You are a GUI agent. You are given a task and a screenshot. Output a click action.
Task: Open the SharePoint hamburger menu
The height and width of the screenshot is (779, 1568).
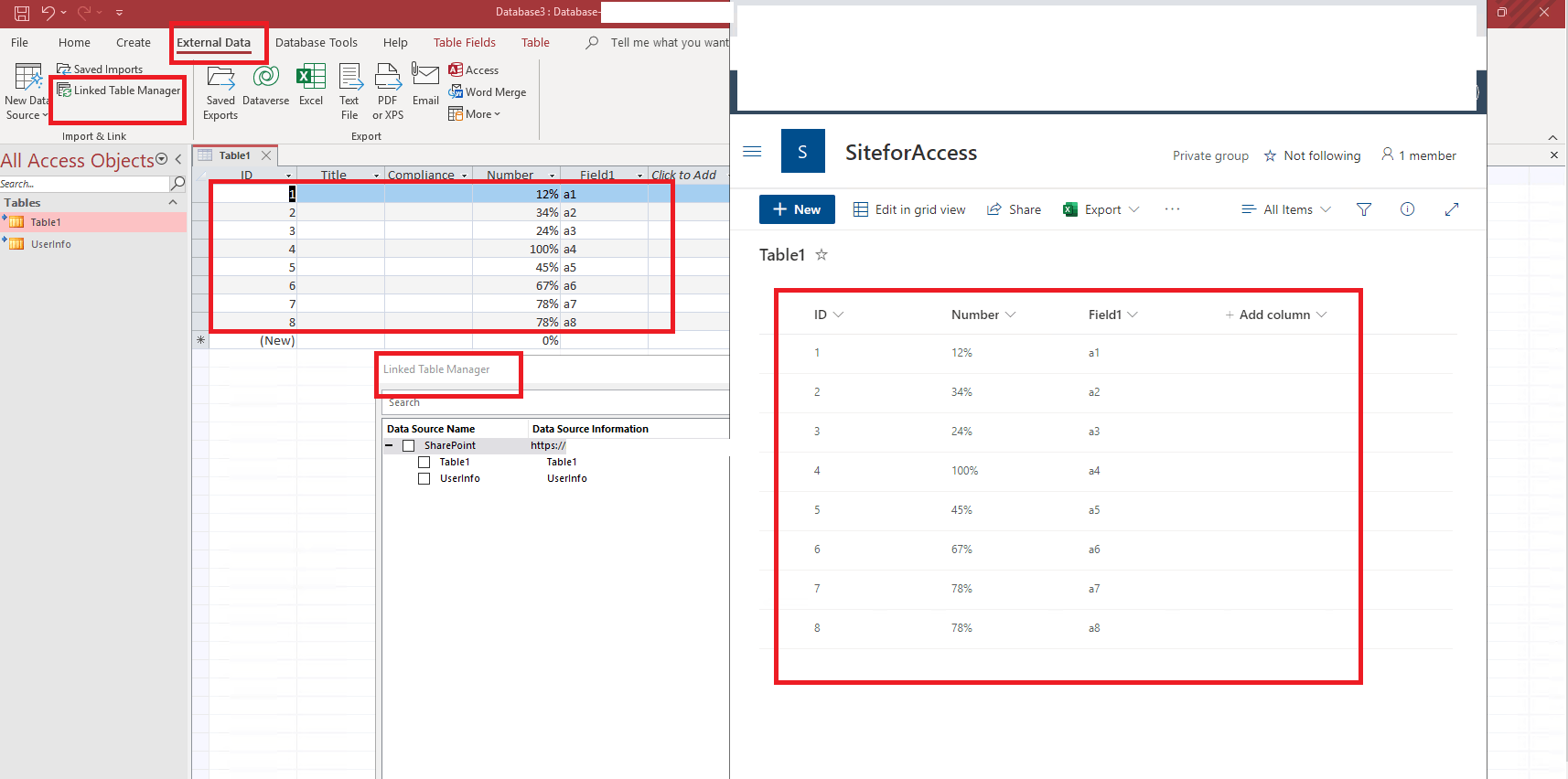[752, 152]
